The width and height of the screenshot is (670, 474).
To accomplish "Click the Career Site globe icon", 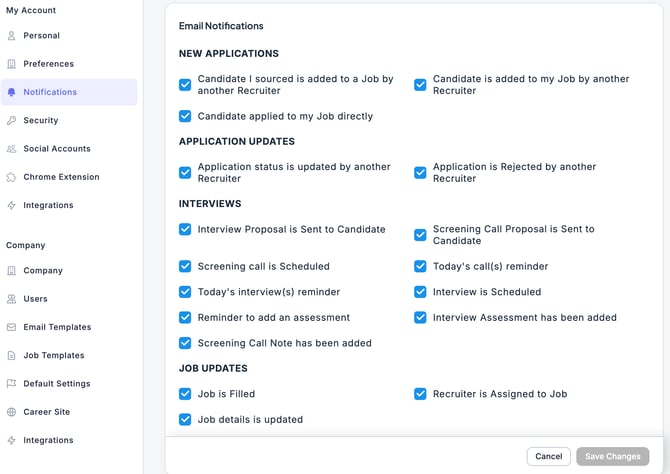I will click(12, 412).
